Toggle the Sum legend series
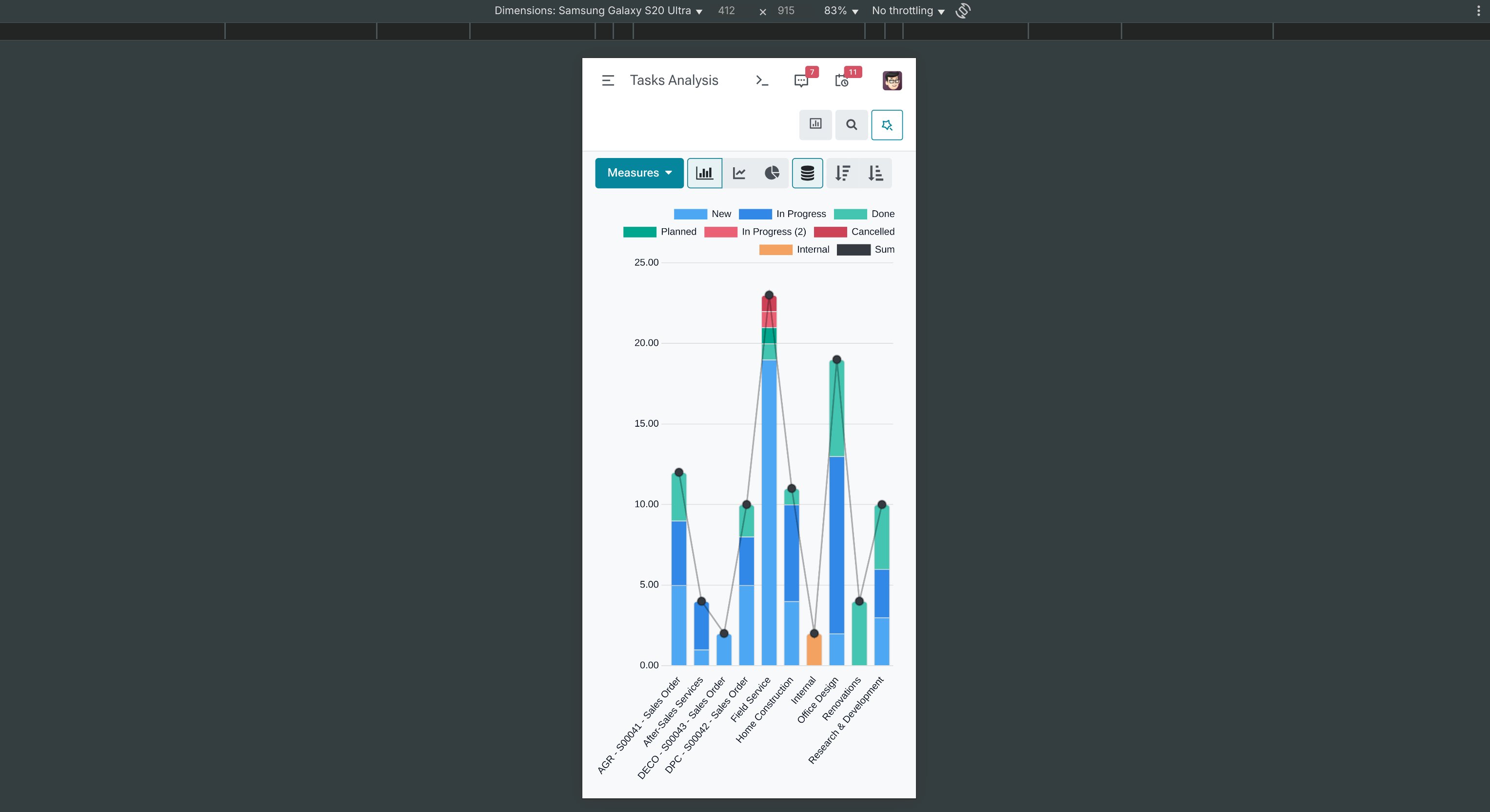Screen dimensions: 1490x812 click(865, 250)
